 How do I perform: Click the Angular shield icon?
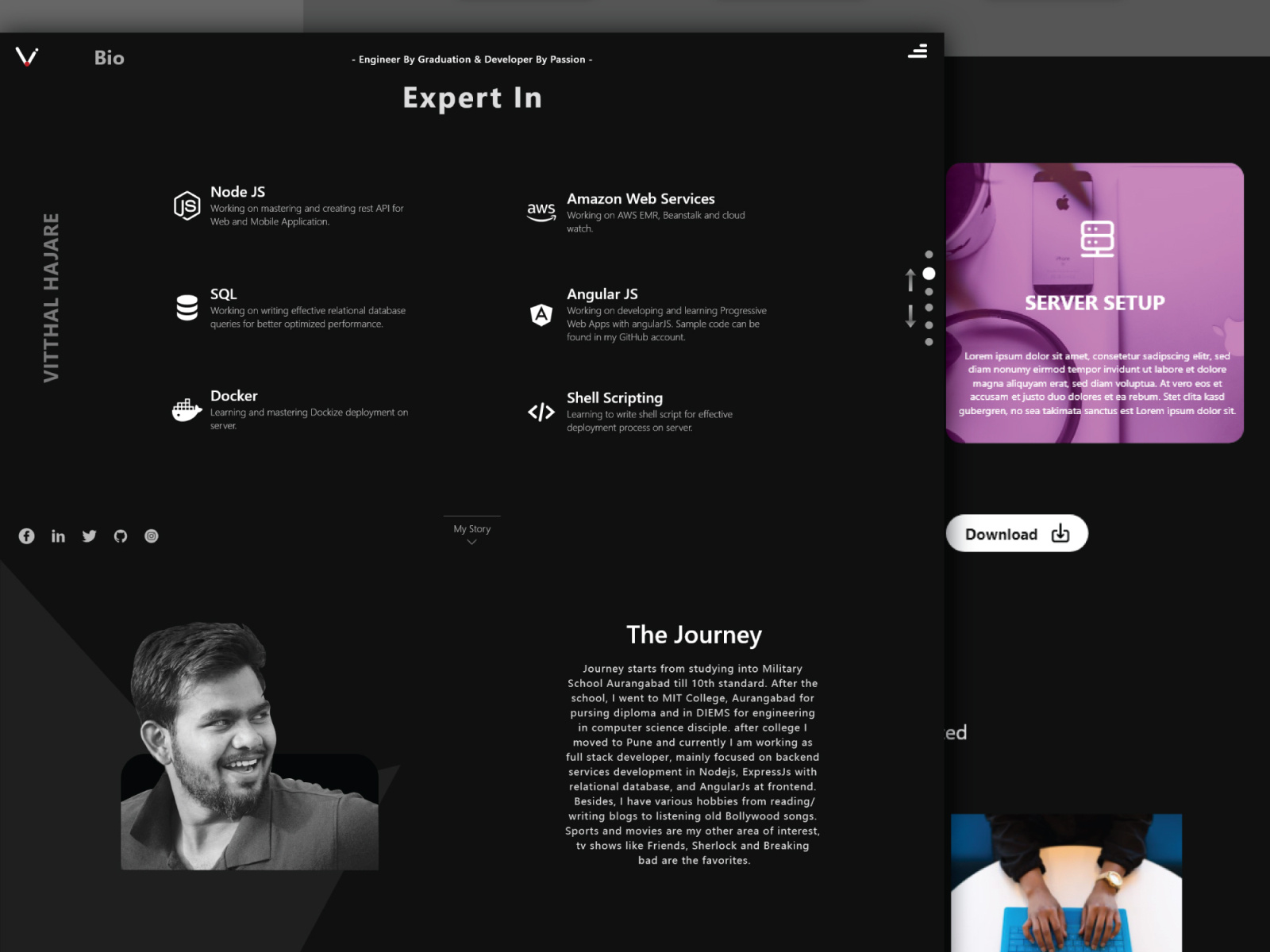coord(541,315)
